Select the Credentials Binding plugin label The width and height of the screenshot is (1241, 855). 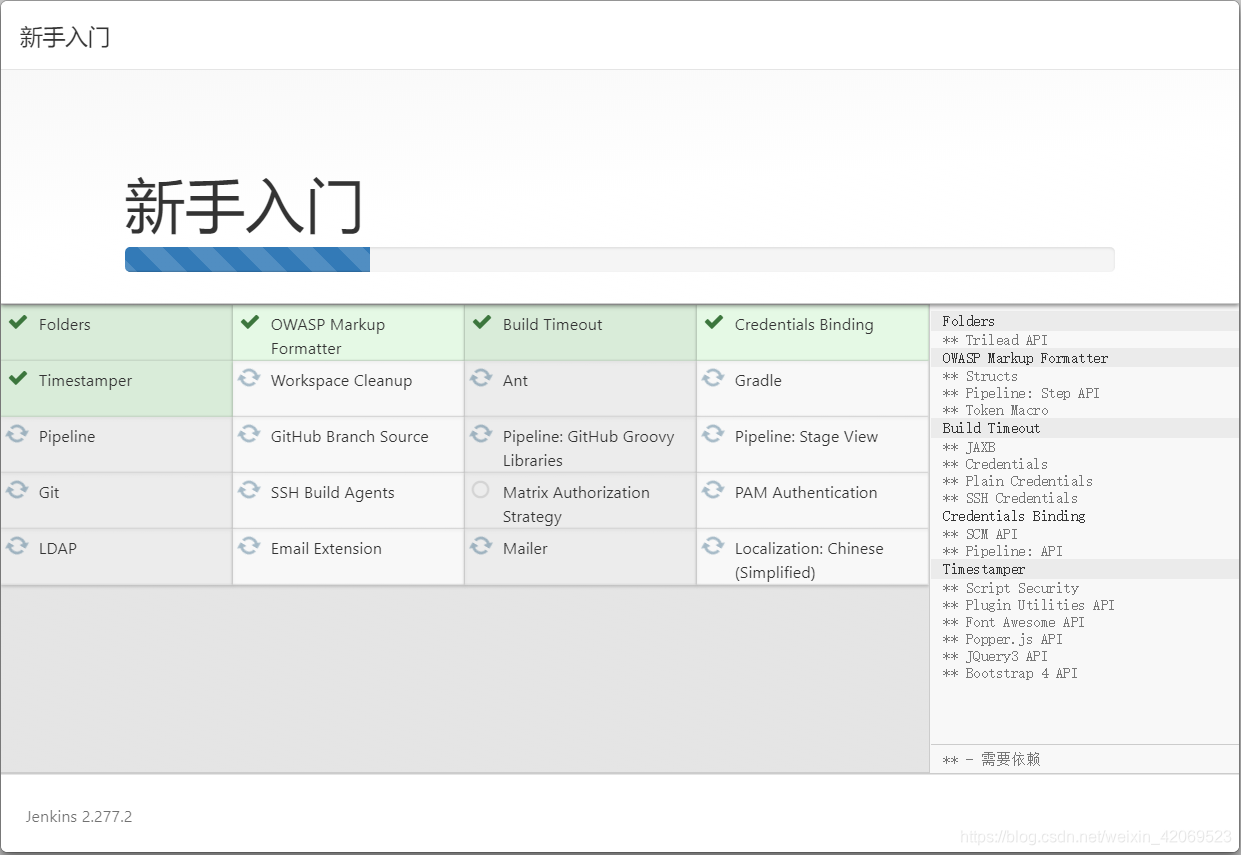[804, 325]
